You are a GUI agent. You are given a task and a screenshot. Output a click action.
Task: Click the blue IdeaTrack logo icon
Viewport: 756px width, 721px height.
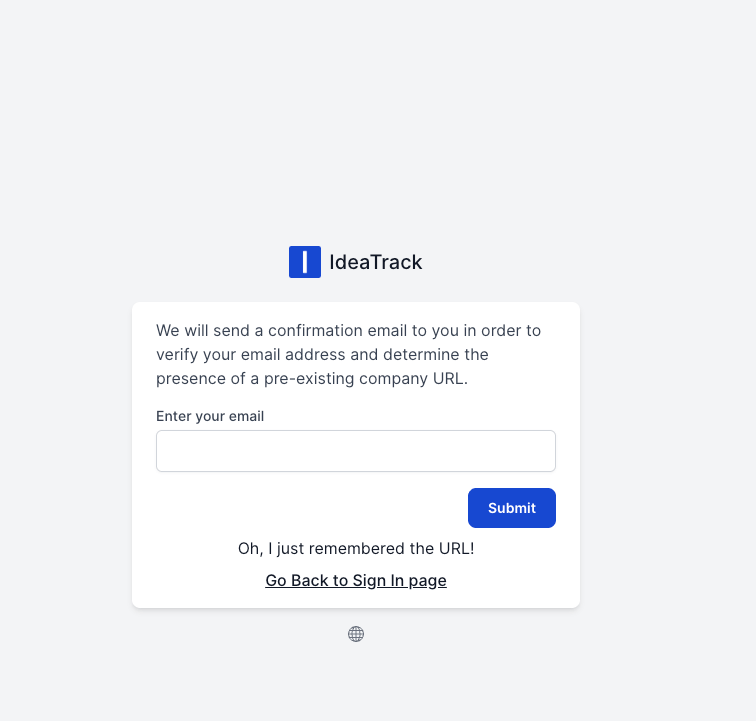[x=305, y=262]
